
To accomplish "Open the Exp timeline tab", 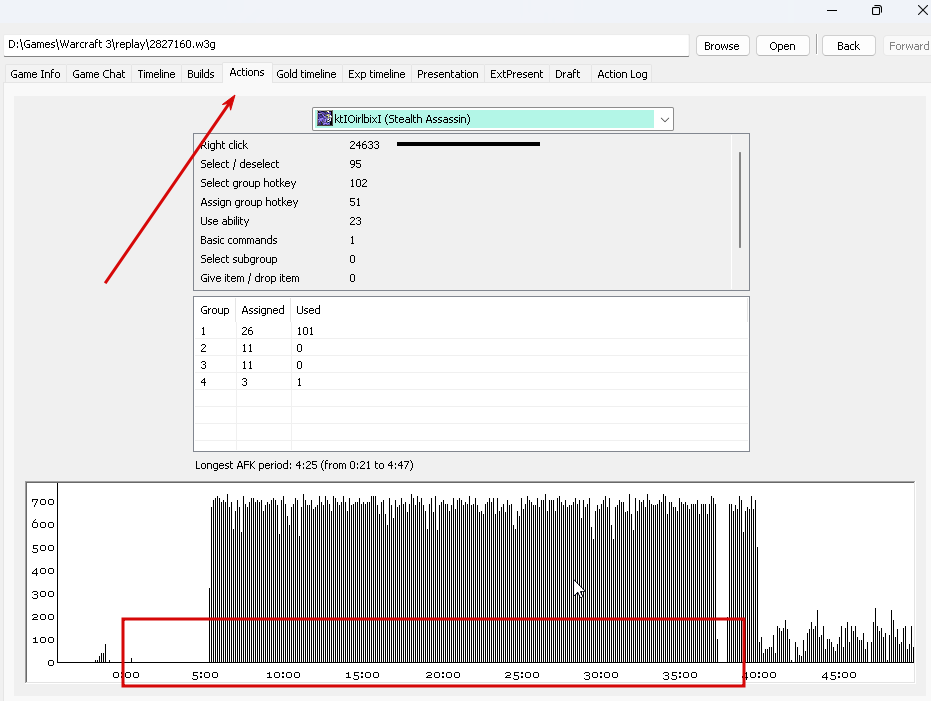I will 376,74.
